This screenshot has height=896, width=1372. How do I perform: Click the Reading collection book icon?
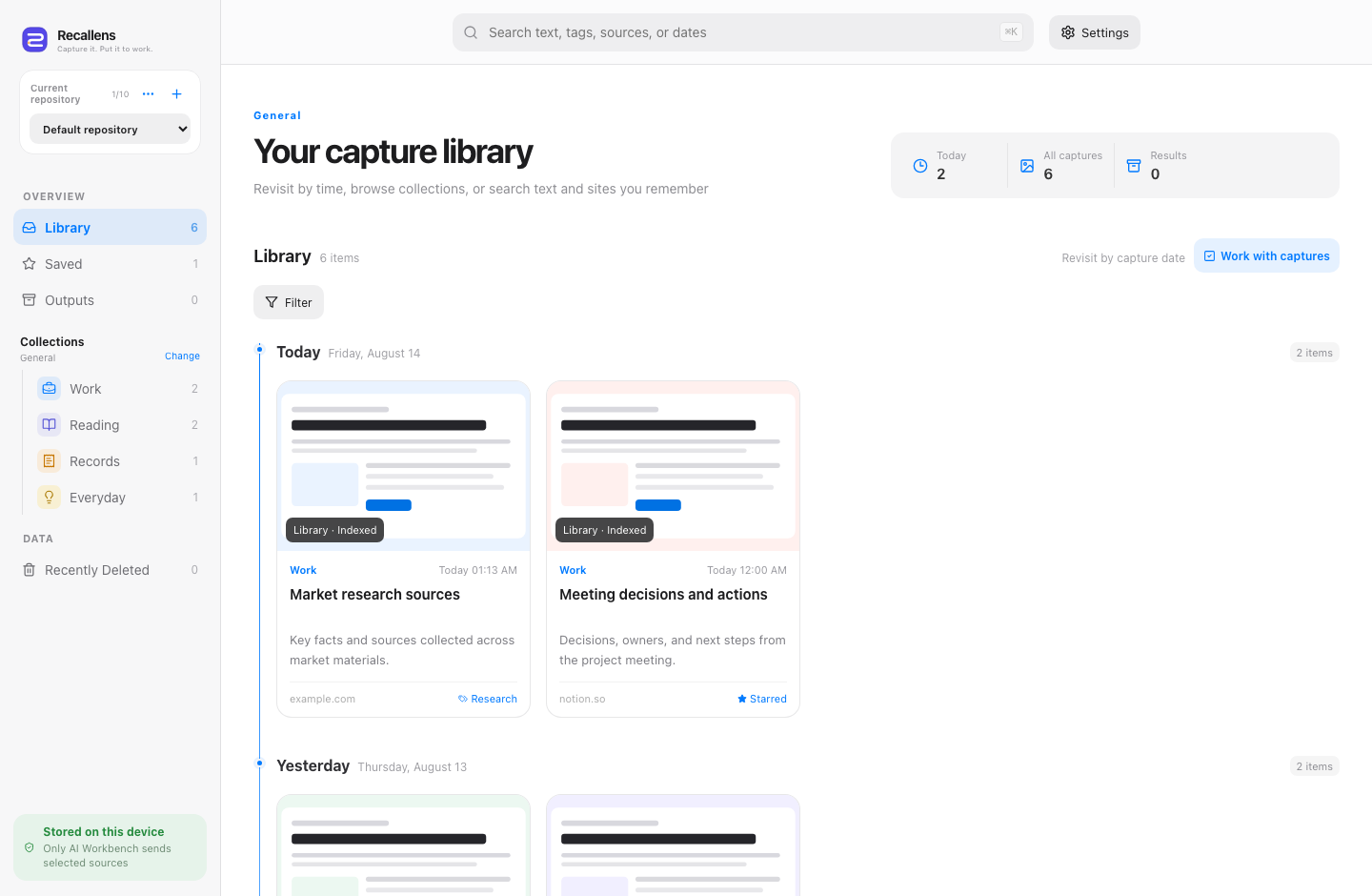[50, 425]
